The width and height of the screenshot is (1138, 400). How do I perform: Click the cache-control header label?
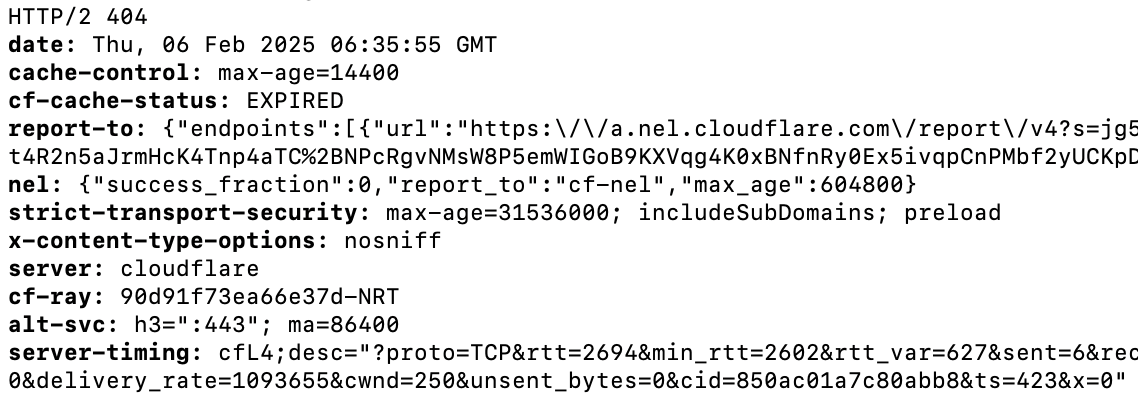99,73
